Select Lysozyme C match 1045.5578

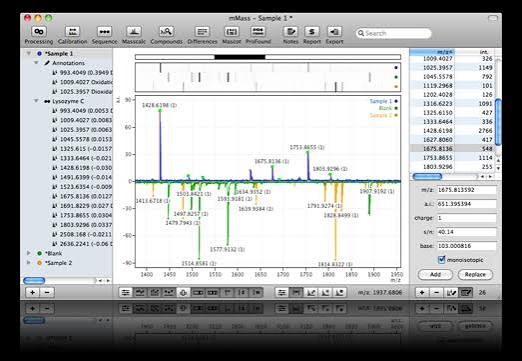tap(83, 139)
